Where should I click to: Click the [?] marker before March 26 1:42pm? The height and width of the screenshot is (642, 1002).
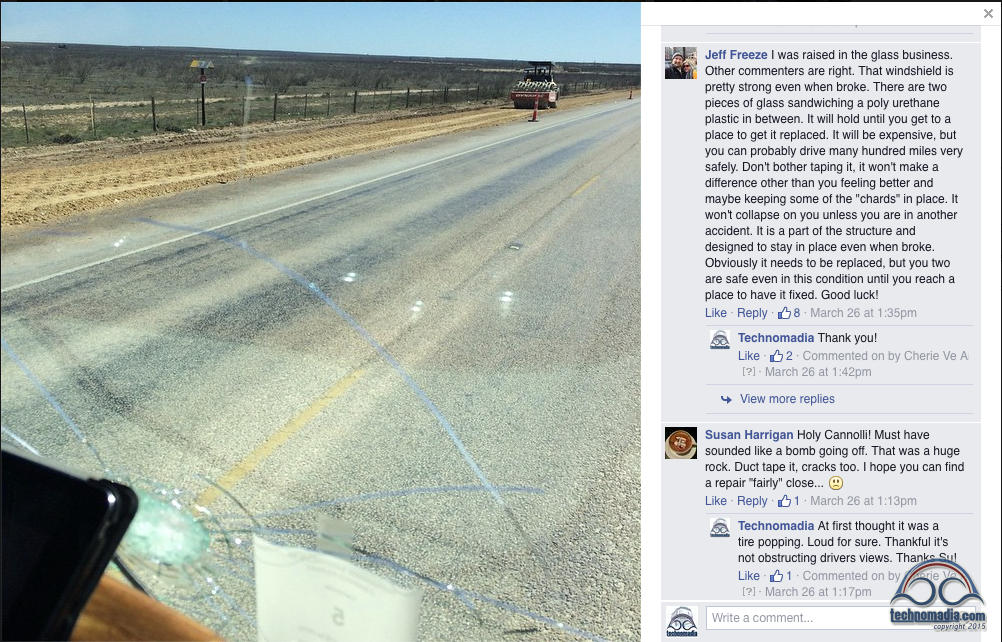749,372
